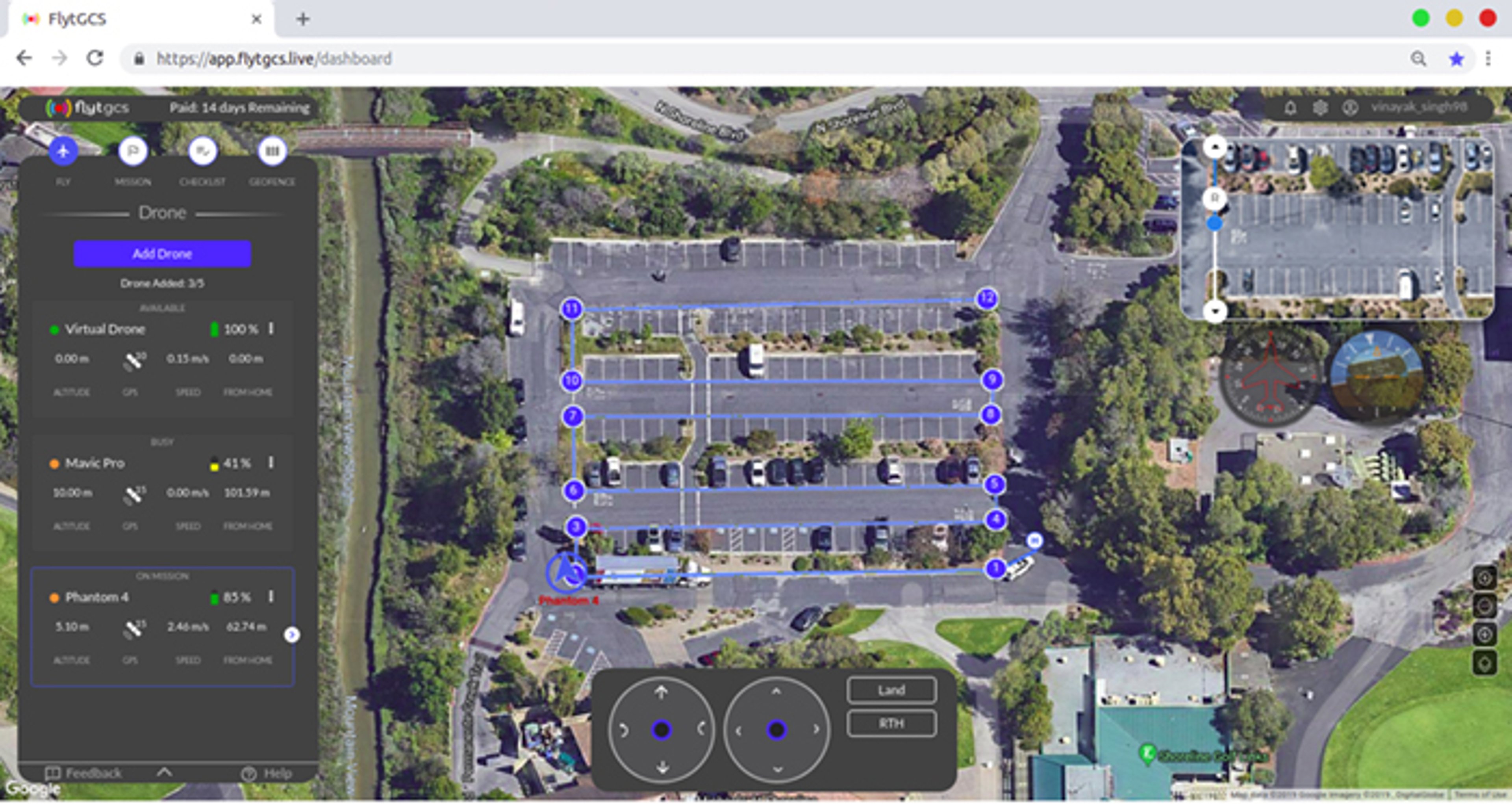Click the Mavic Pro battery icon
This screenshot has height=804, width=1512.
pyautogui.click(x=214, y=463)
